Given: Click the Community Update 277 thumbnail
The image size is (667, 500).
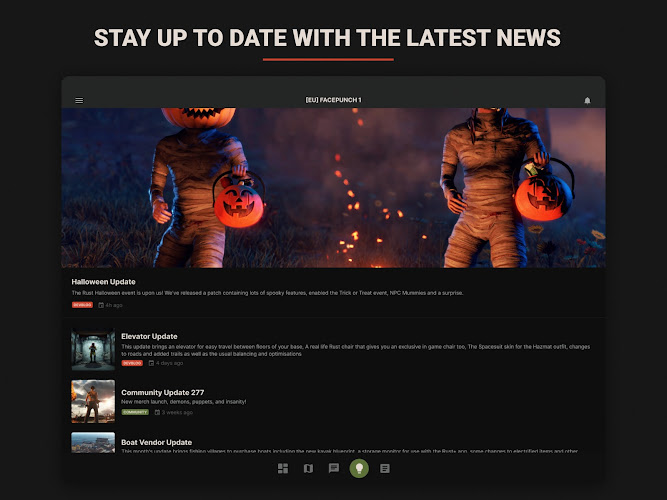Looking at the screenshot, I should [x=93, y=401].
